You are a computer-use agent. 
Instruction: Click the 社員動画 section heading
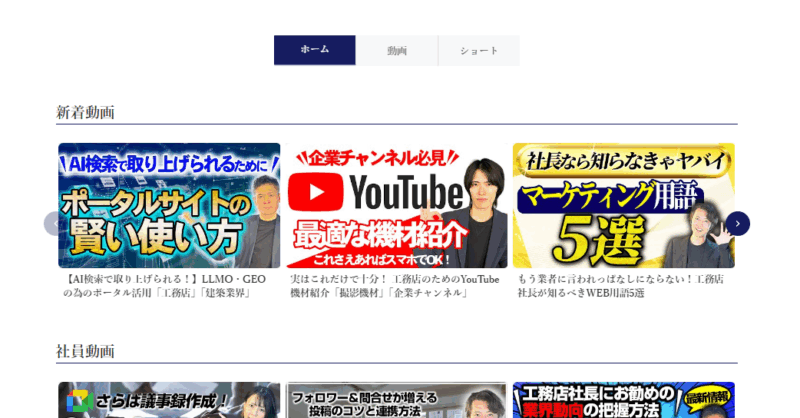point(85,351)
